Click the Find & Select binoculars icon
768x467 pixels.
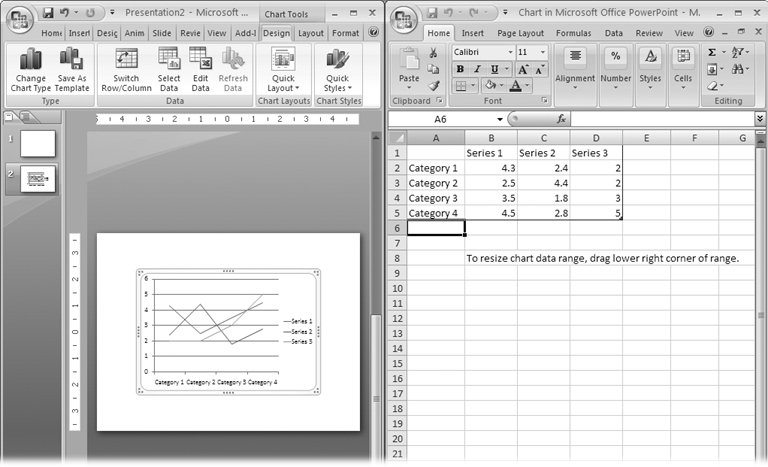coord(737,69)
